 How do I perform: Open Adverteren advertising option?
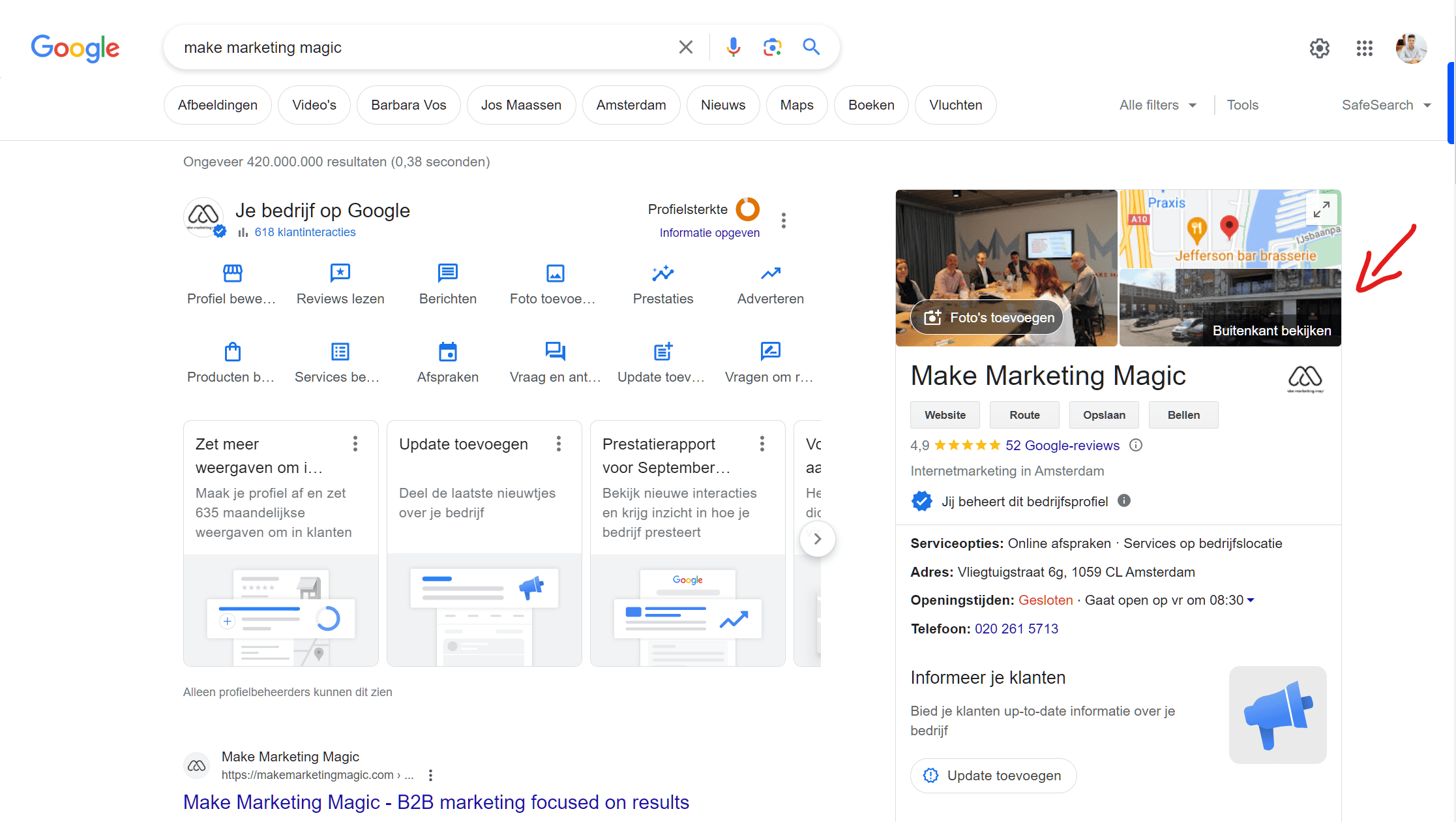(x=771, y=284)
